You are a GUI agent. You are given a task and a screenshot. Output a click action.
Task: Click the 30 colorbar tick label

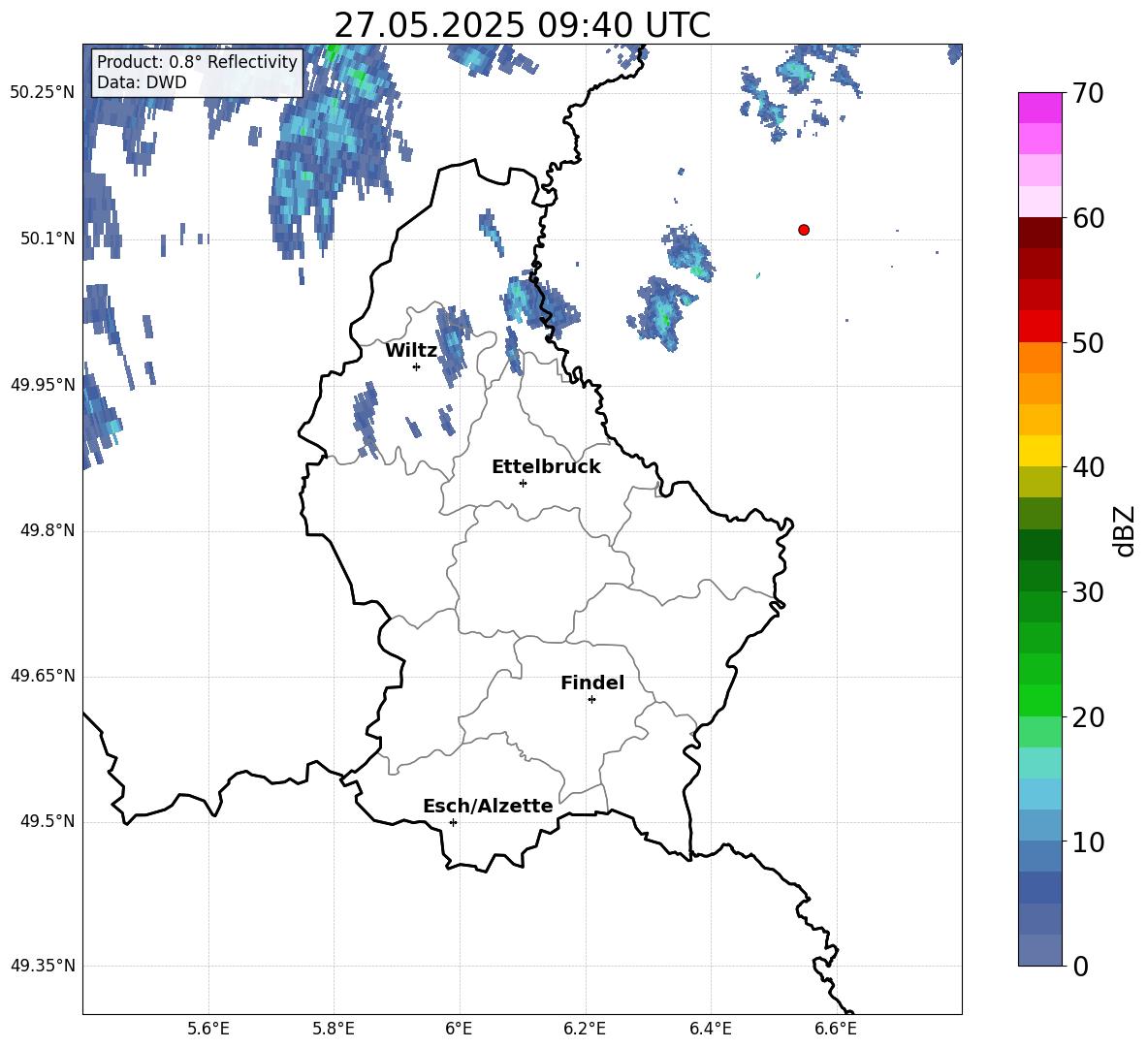(x=1088, y=592)
